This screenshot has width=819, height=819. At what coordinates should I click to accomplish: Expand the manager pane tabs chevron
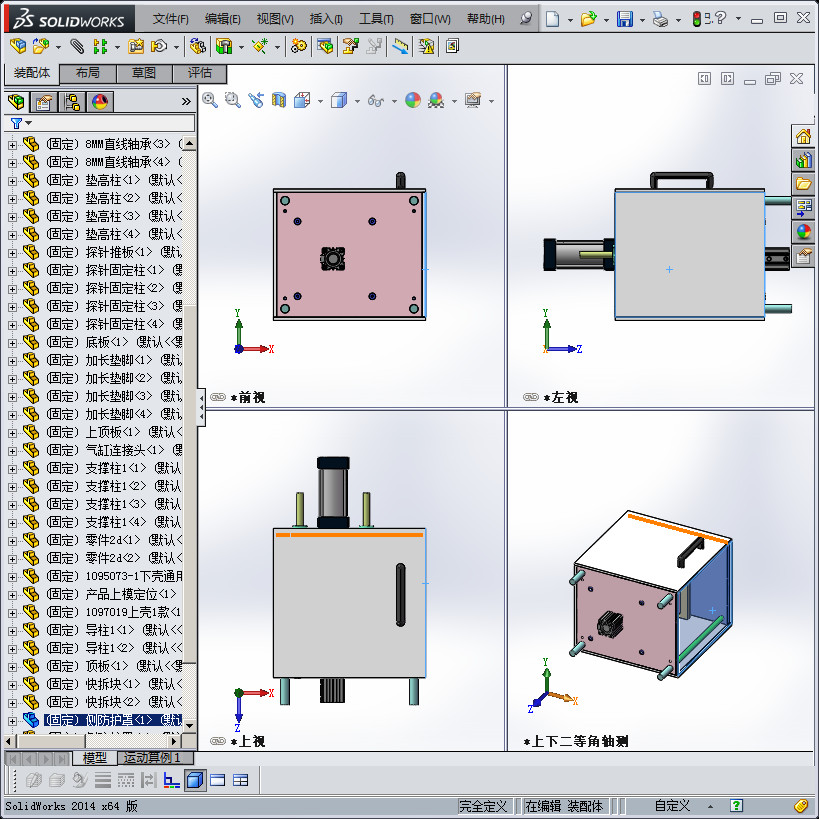(186, 101)
